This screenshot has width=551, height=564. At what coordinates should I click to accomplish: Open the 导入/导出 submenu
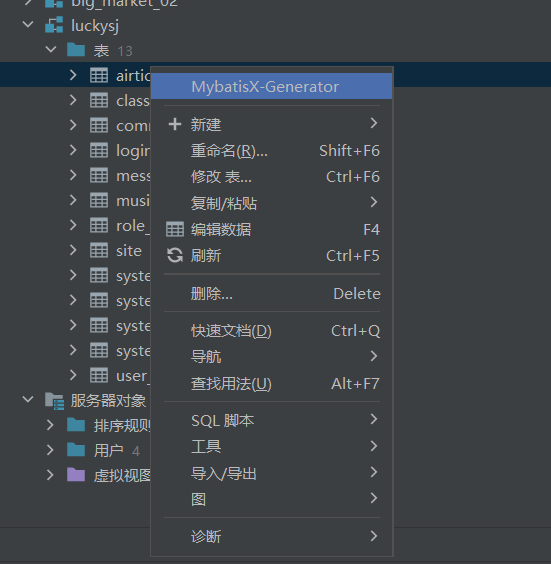(x=272, y=473)
